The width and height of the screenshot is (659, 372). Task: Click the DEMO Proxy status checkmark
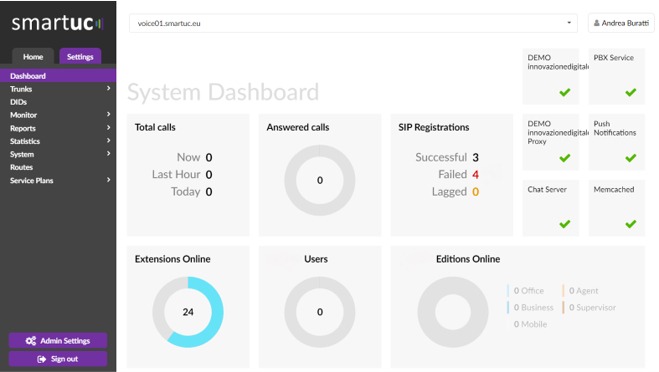(x=565, y=158)
